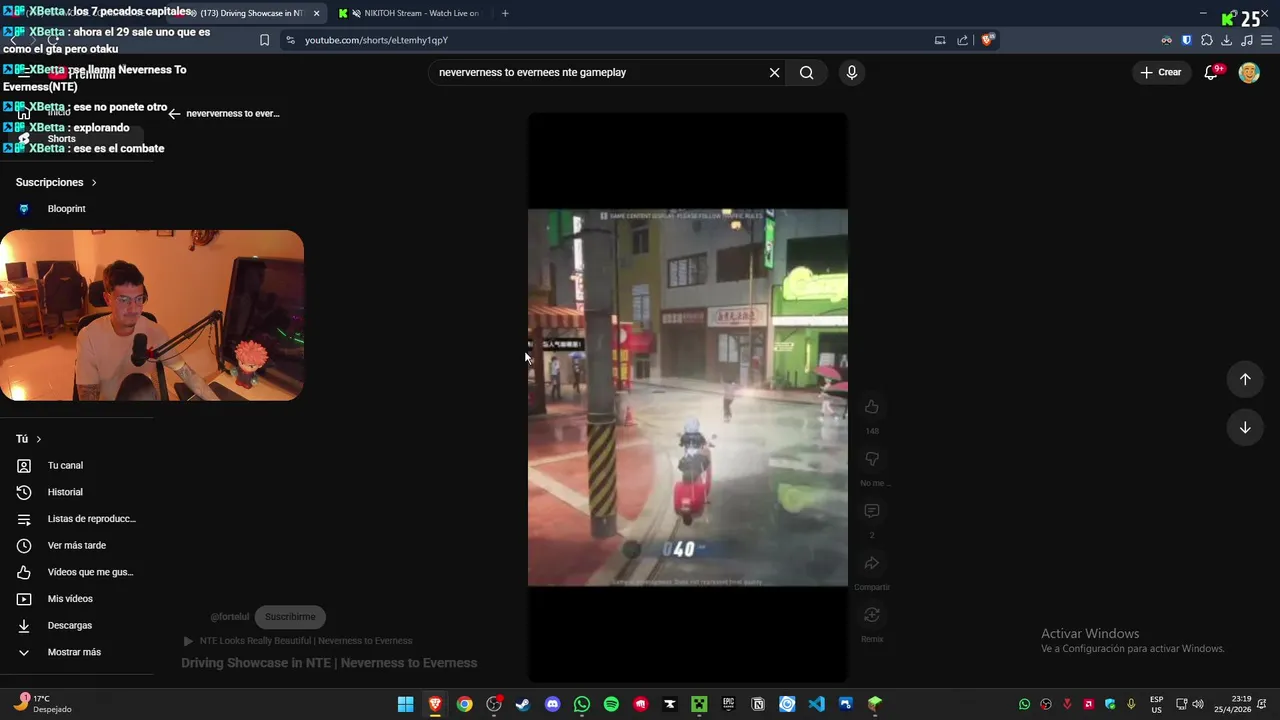Viewport: 1280px width, 720px height.
Task: Open the account avatar menu
Action: [x=1249, y=72]
